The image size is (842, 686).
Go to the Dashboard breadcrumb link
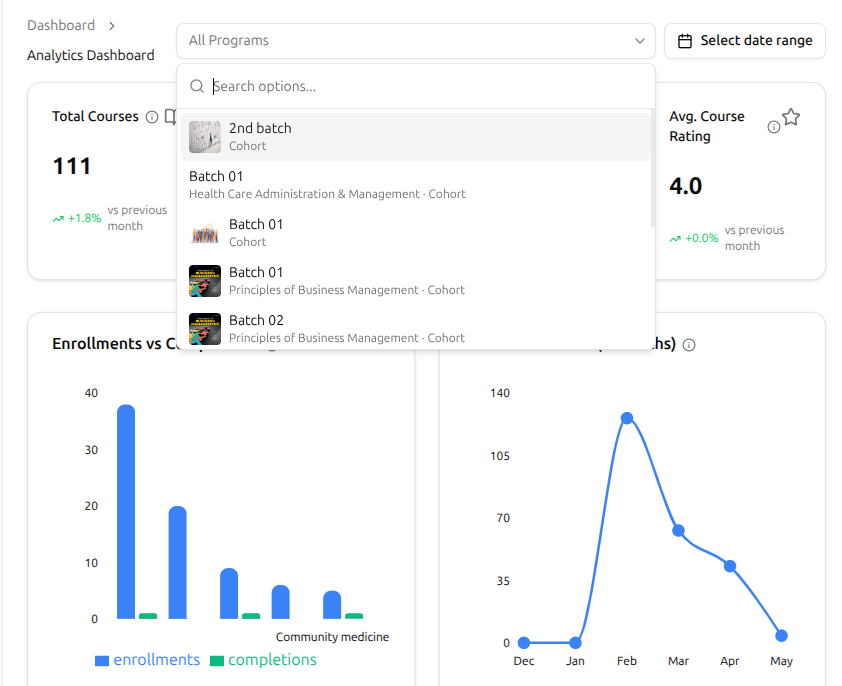[61, 25]
